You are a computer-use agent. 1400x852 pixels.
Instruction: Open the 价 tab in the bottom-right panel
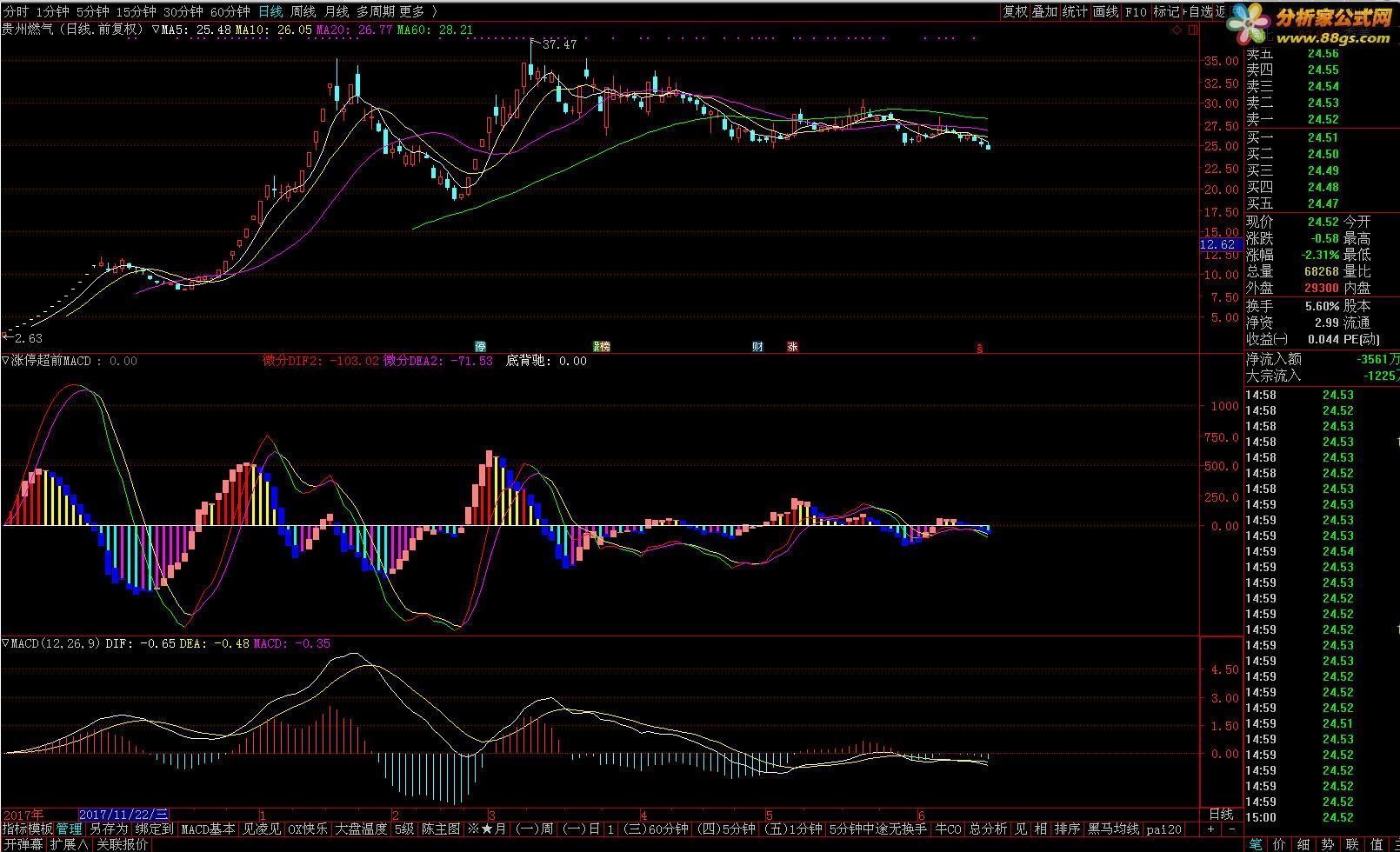[x=1280, y=844]
